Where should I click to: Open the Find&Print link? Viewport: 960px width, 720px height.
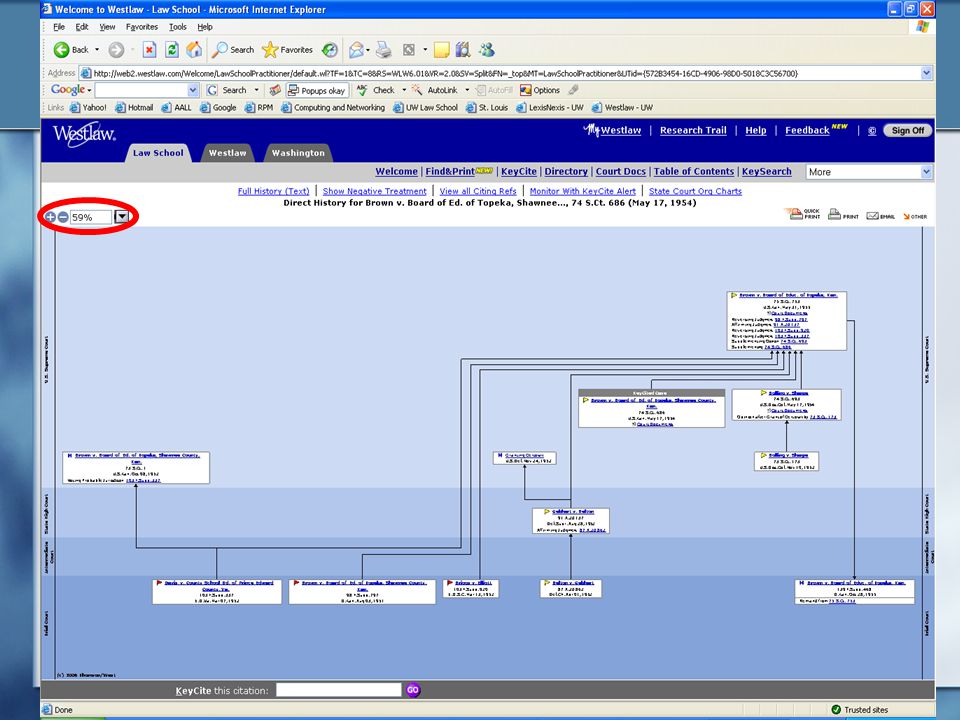click(450, 171)
